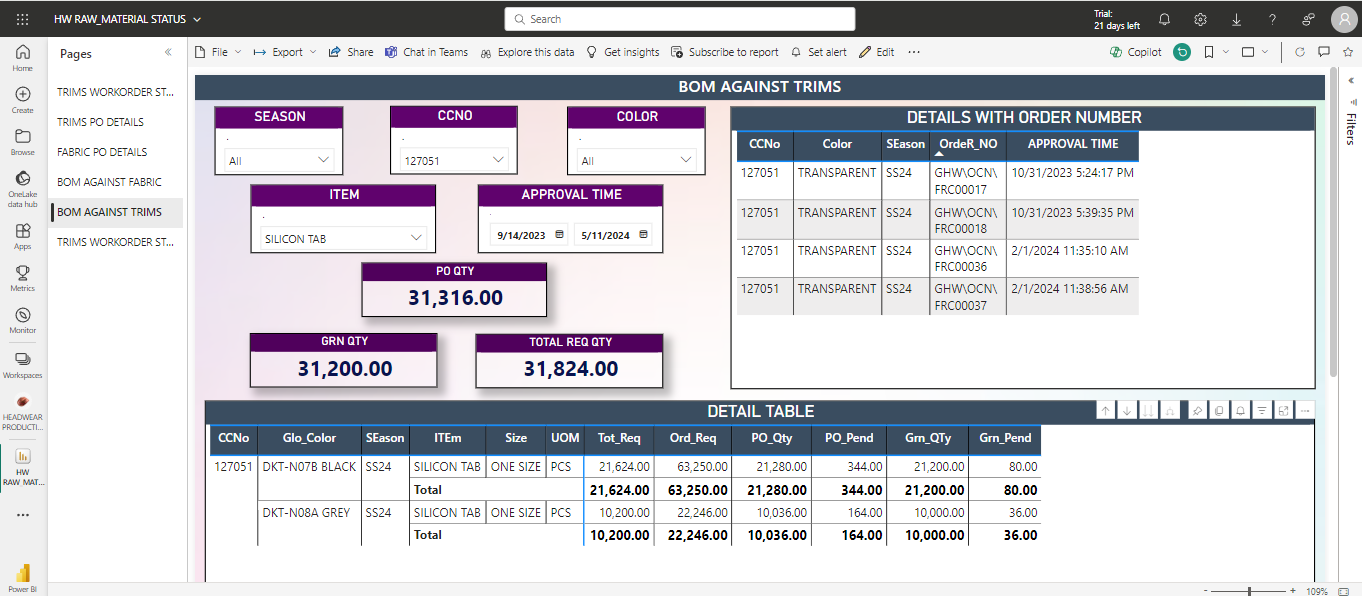The image size is (1362, 596).
Task: Open the notifications bell in header
Action: click(1164, 19)
